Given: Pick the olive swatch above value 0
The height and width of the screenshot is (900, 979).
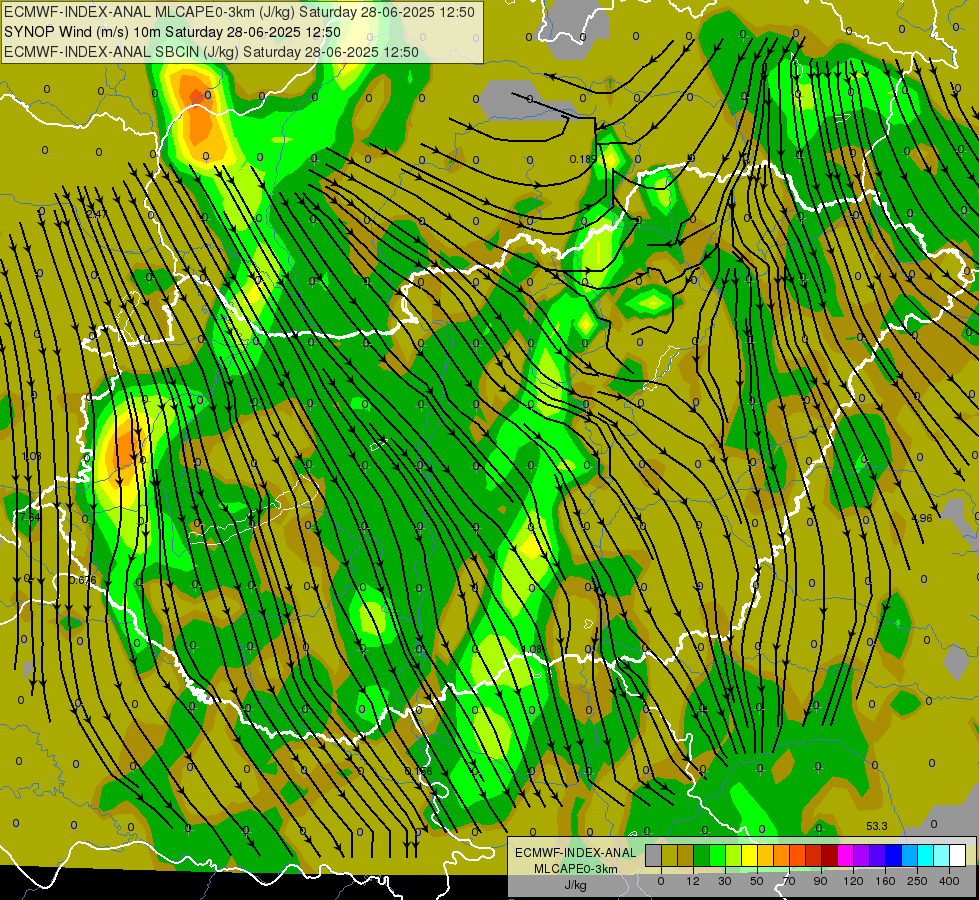Looking at the screenshot, I should [669, 855].
